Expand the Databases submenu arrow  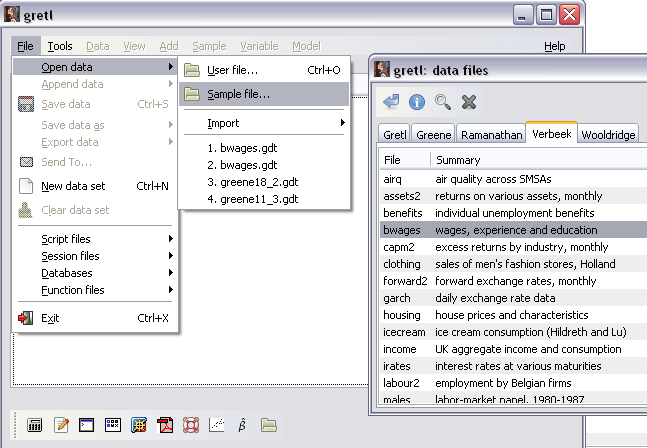[x=170, y=273]
